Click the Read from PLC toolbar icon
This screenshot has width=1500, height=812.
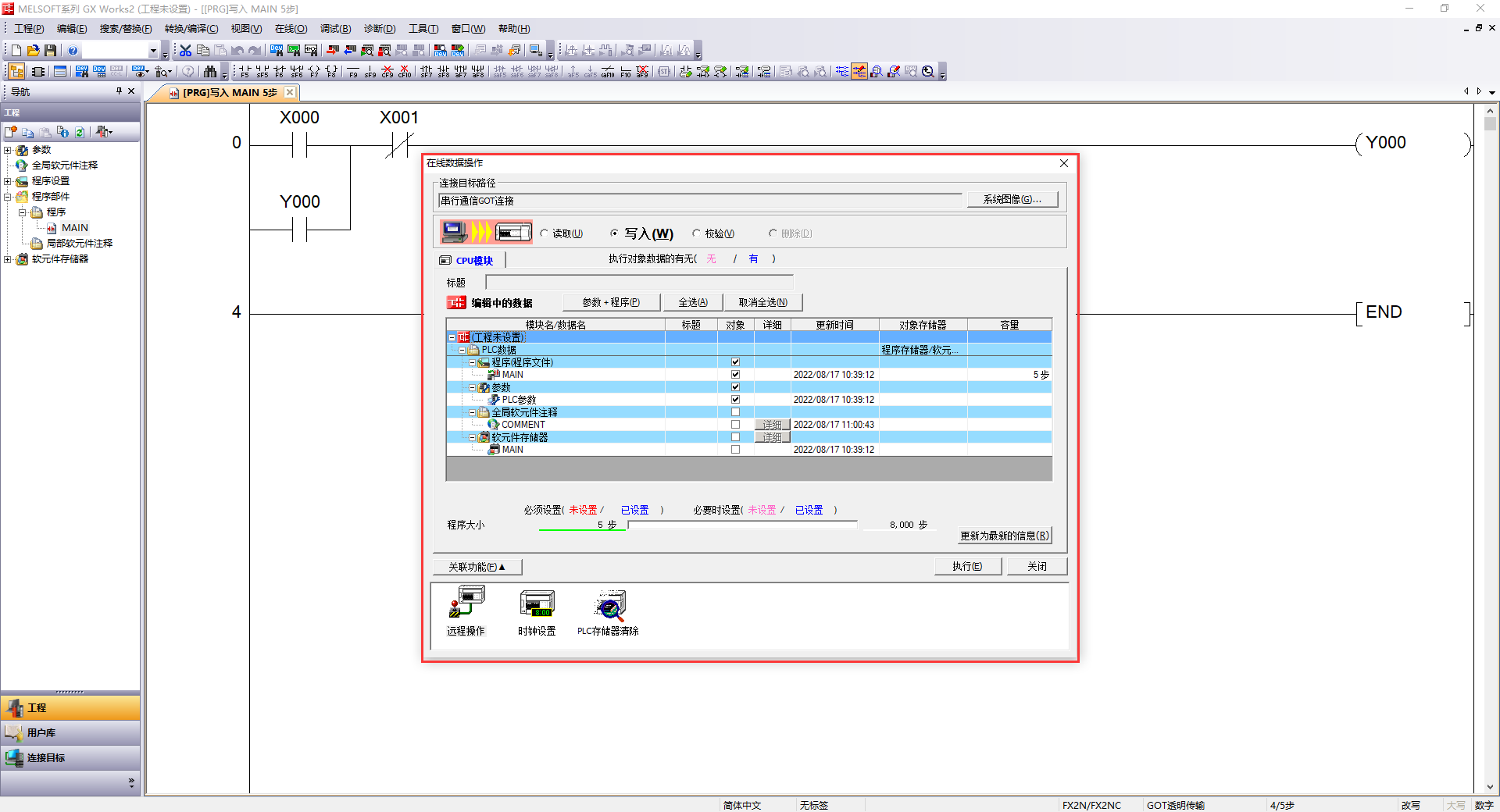350,51
